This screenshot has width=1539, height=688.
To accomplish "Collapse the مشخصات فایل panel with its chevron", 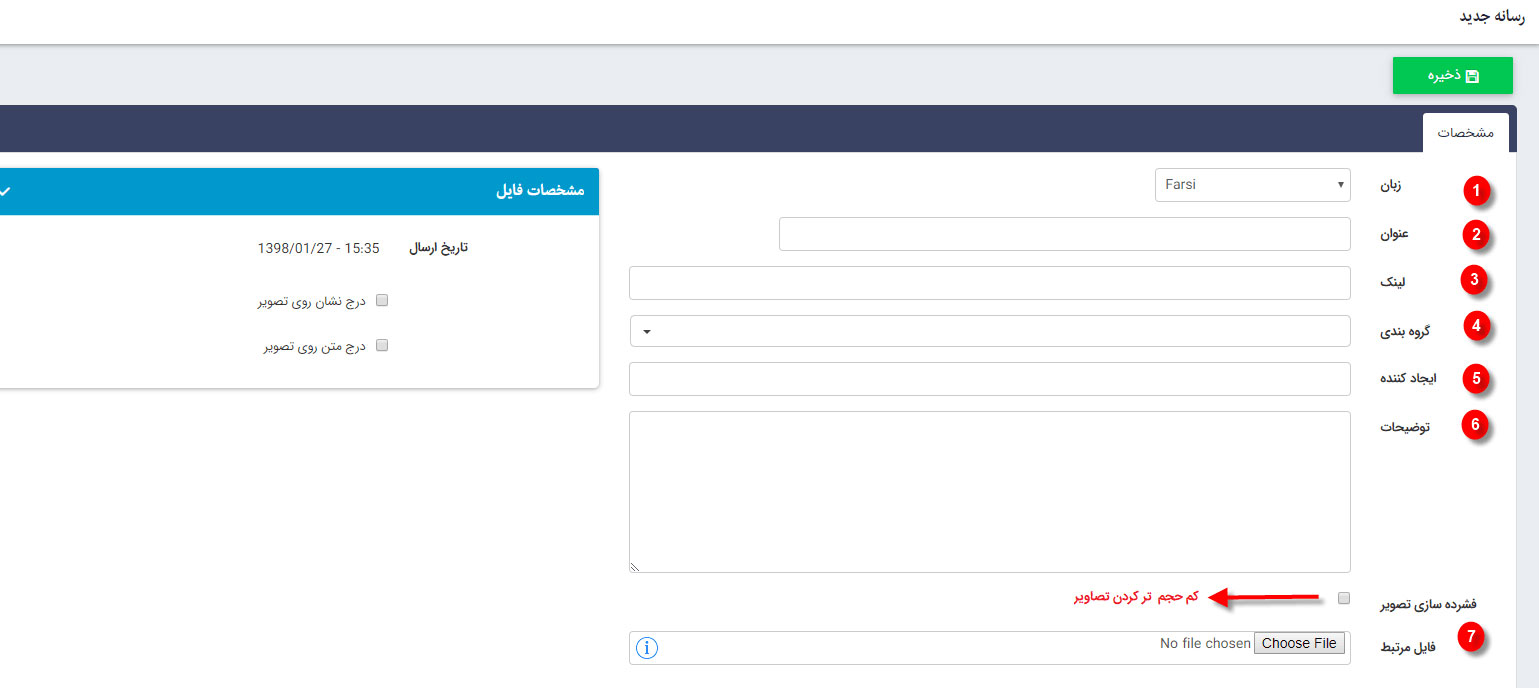I will tap(4, 190).
